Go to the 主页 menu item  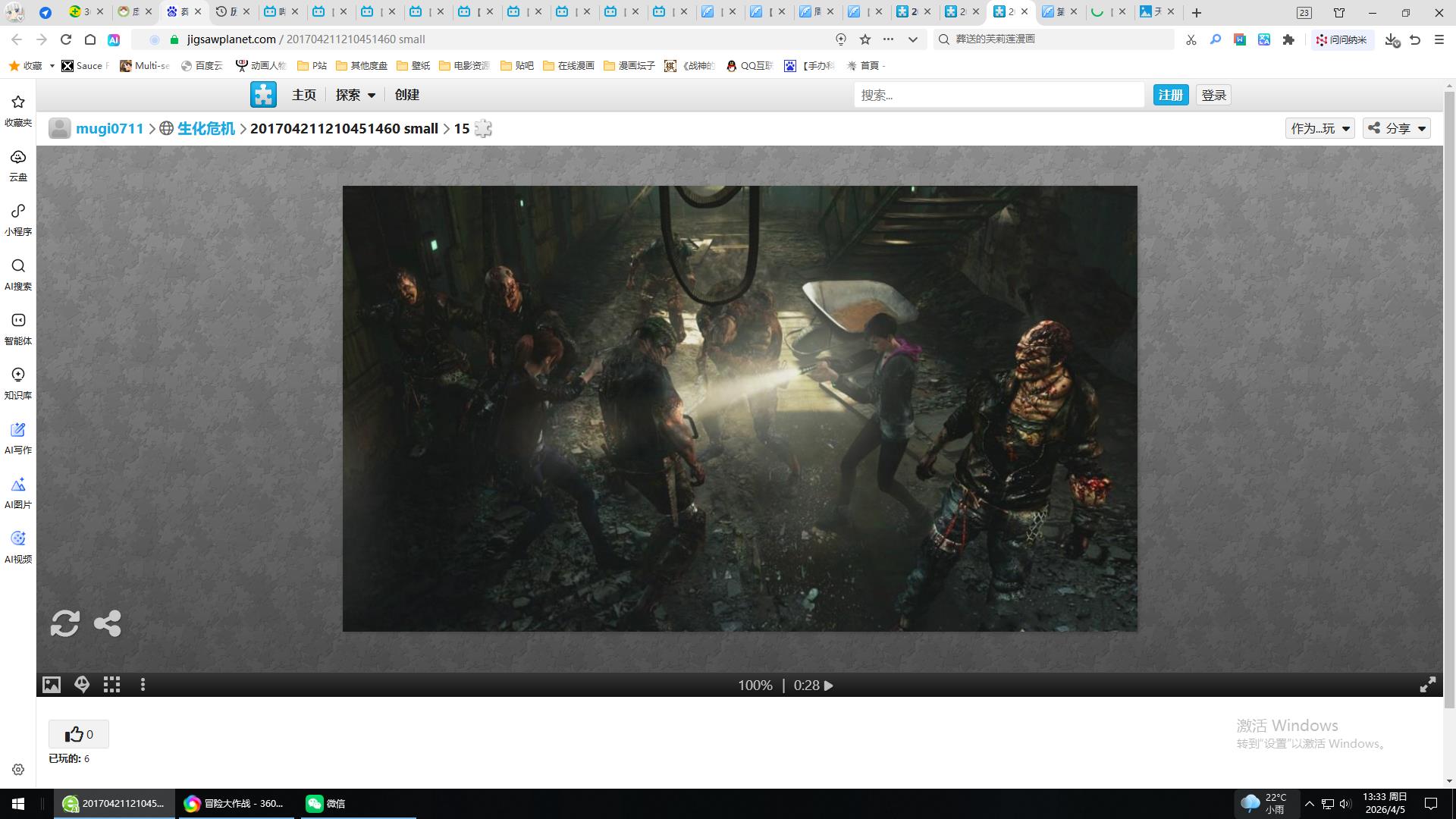pos(303,95)
